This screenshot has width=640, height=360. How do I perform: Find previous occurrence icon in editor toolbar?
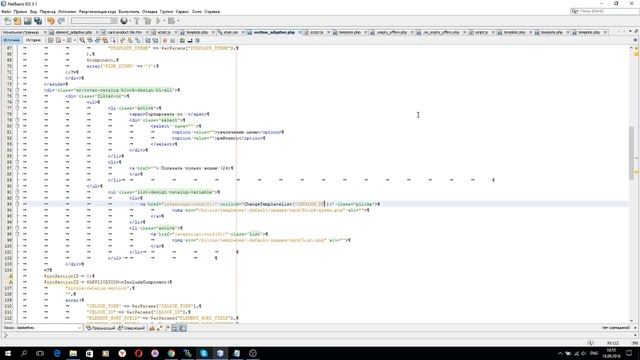90,40
